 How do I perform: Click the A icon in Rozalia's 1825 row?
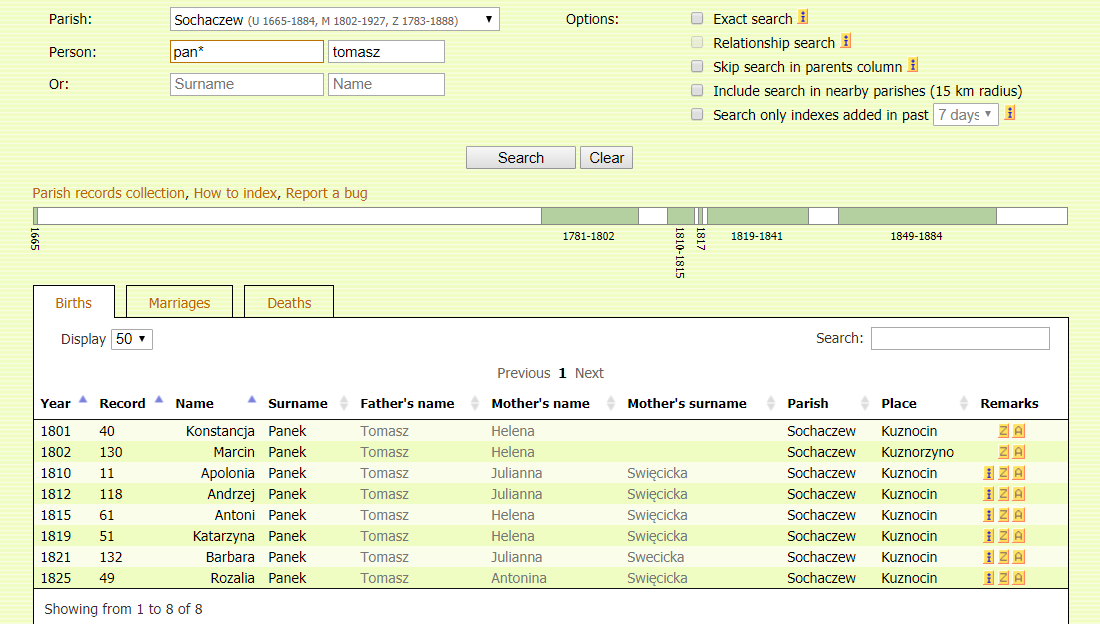(x=1019, y=579)
